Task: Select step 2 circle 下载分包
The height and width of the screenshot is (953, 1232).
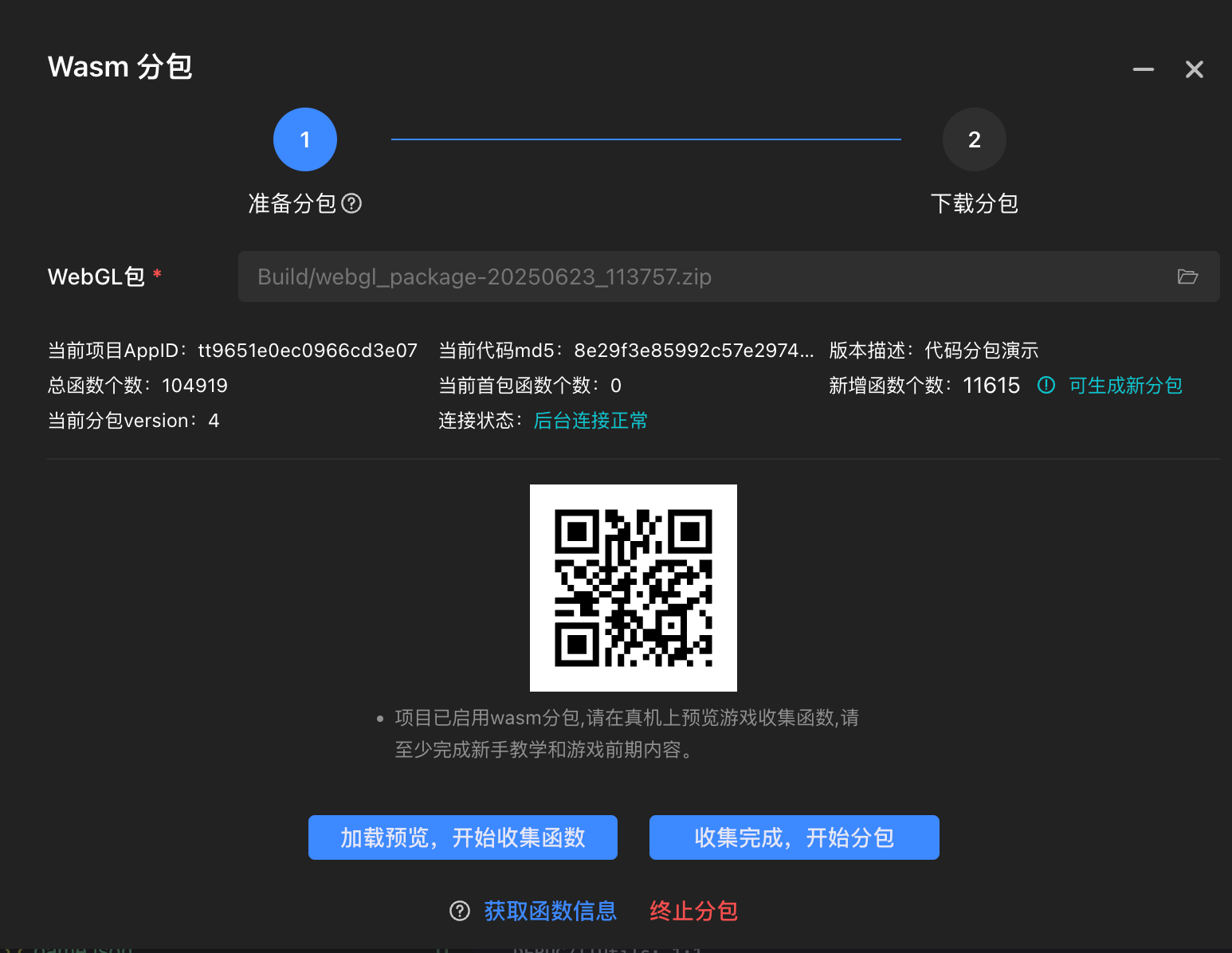Action: 974,139
